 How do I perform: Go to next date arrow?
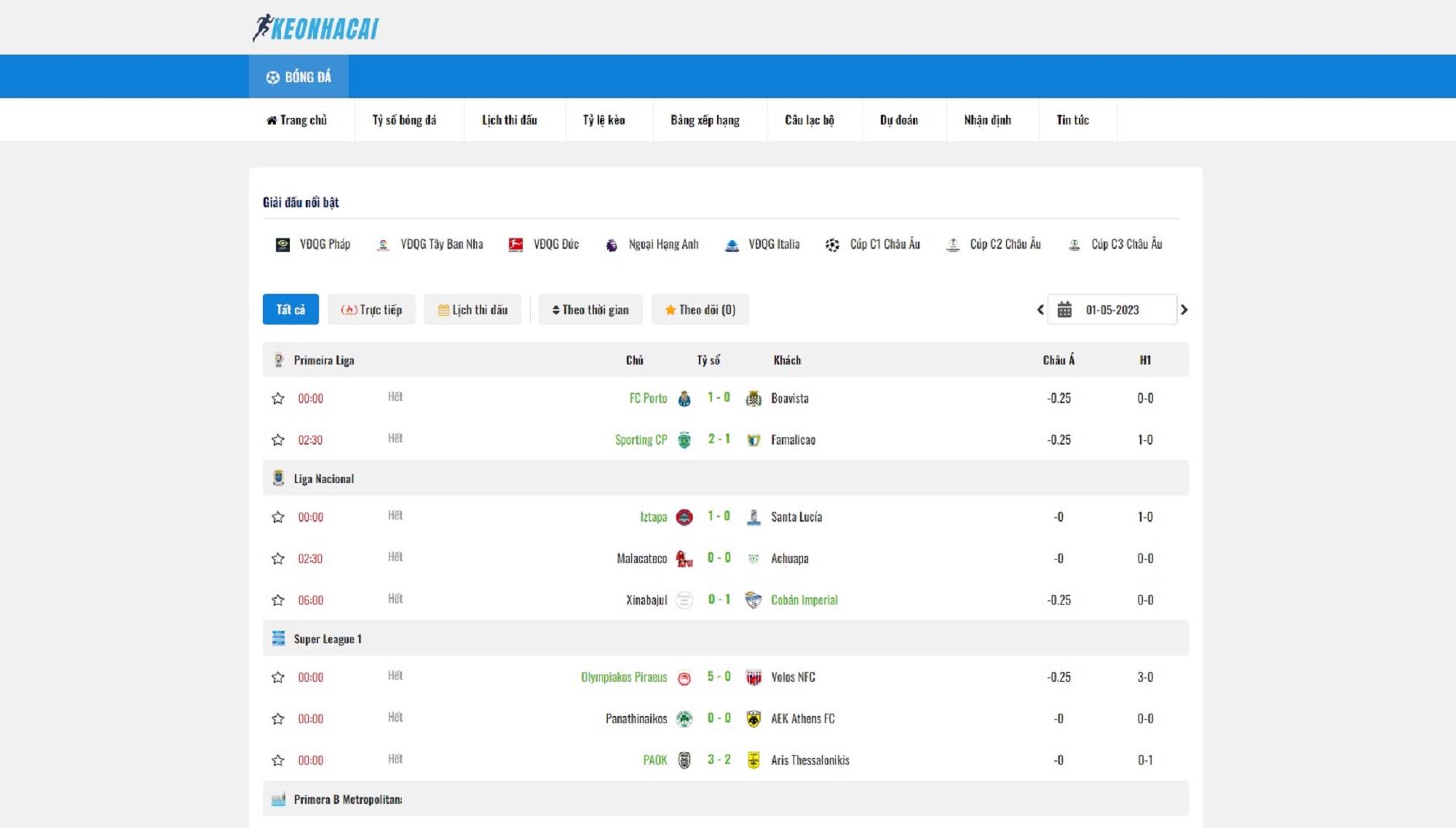click(x=1184, y=310)
